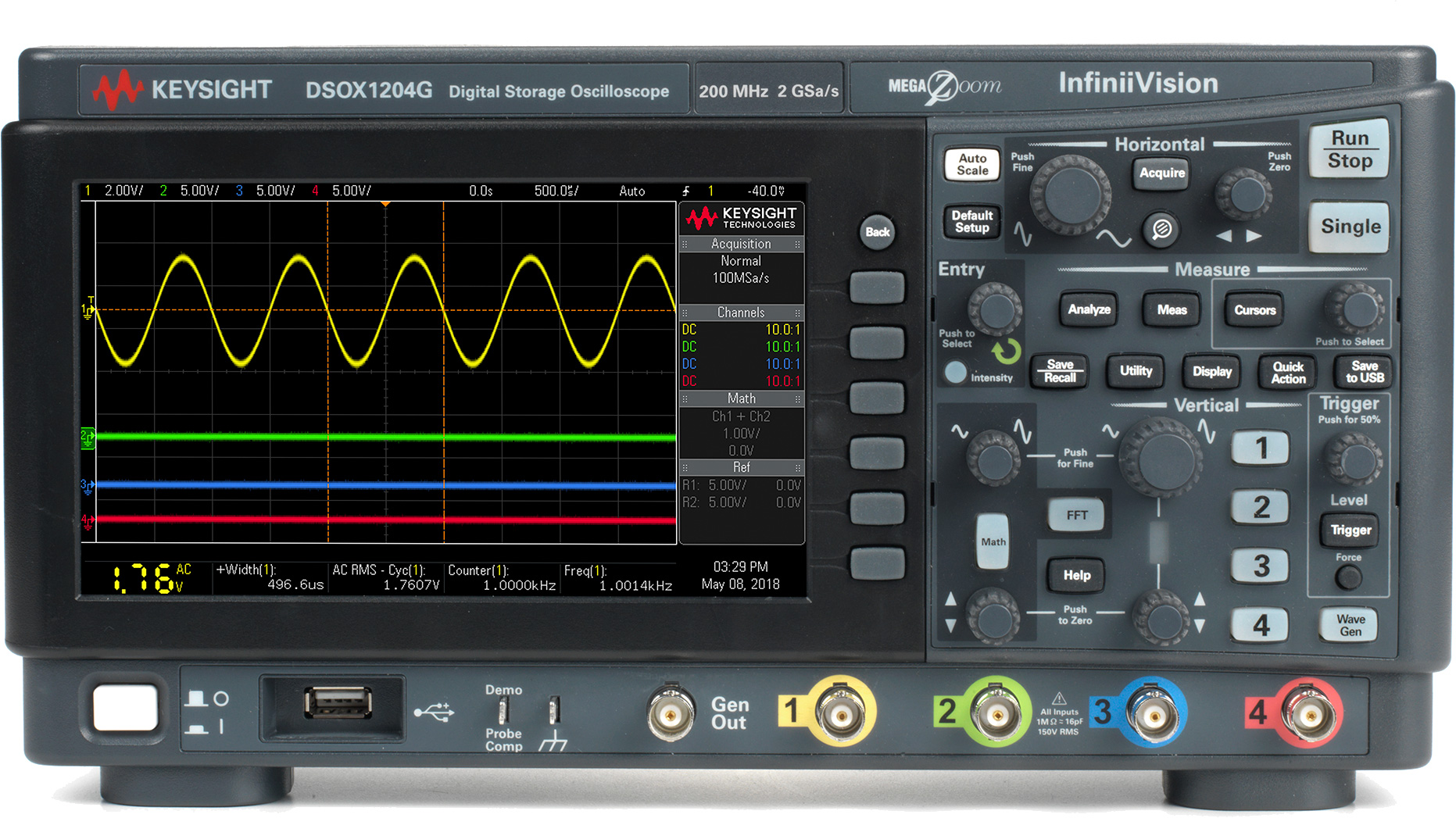This screenshot has height=818, width=1456.
Task: Toggle acquisition with the Run/Stop button
Action: click(x=1348, y=149)
